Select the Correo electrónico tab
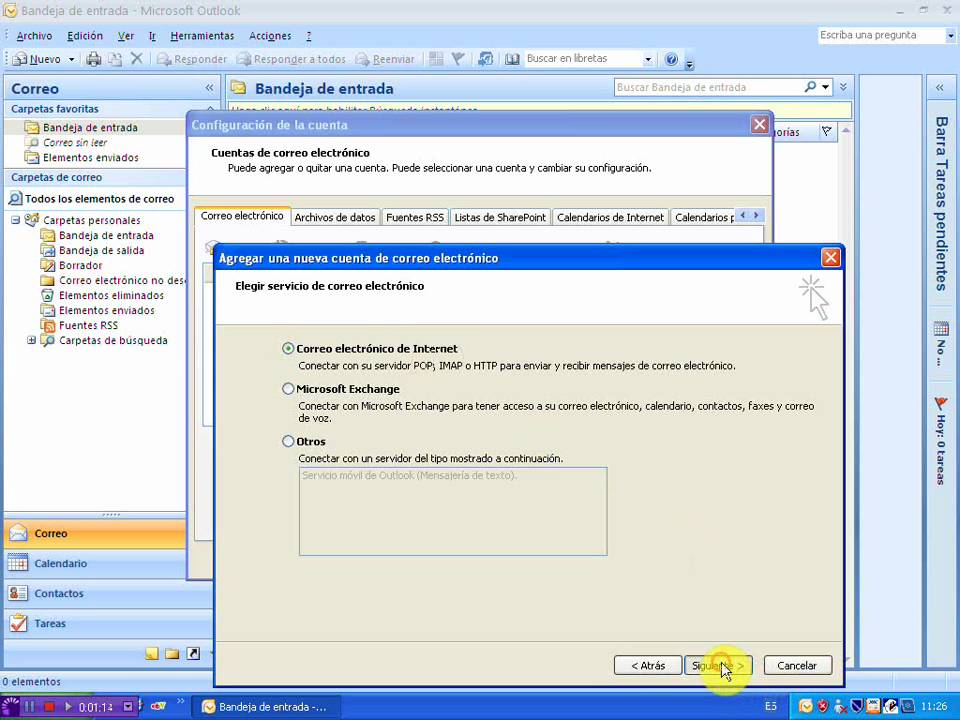This screenshot has width=960, height=720. (242, 216)
